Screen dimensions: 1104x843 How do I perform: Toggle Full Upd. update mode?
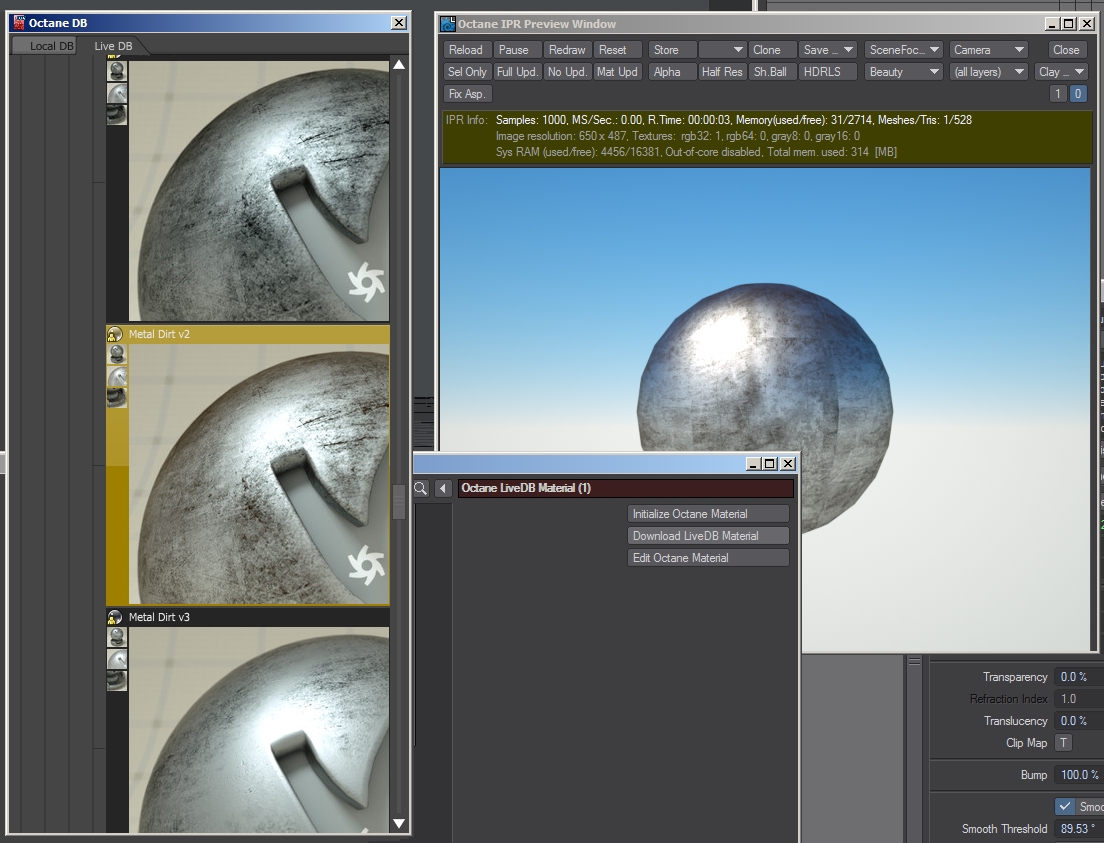(x=517, y=72)
